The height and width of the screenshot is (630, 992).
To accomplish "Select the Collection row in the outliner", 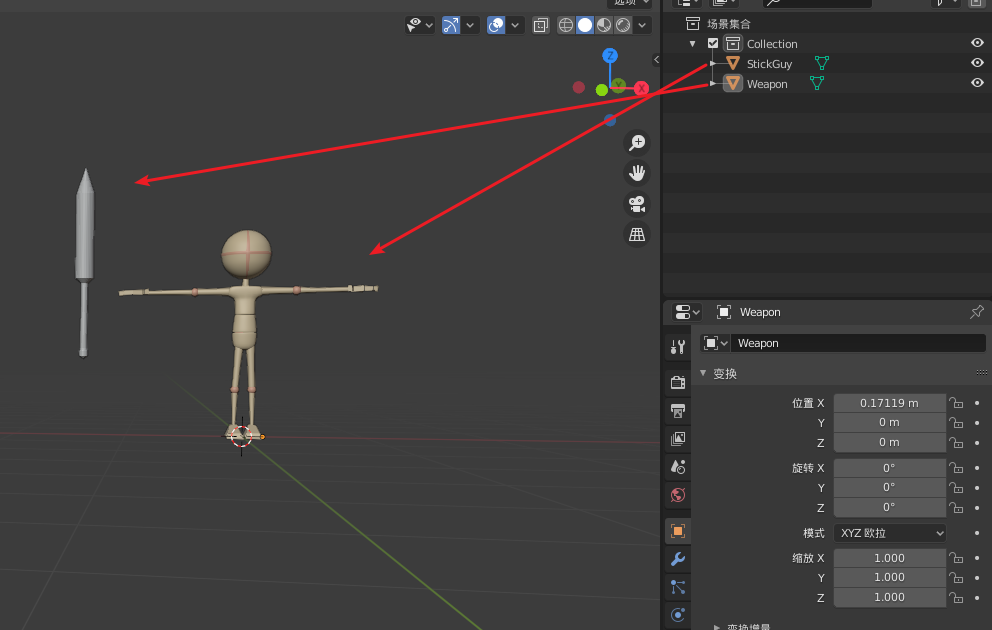I will coord(772,44).
